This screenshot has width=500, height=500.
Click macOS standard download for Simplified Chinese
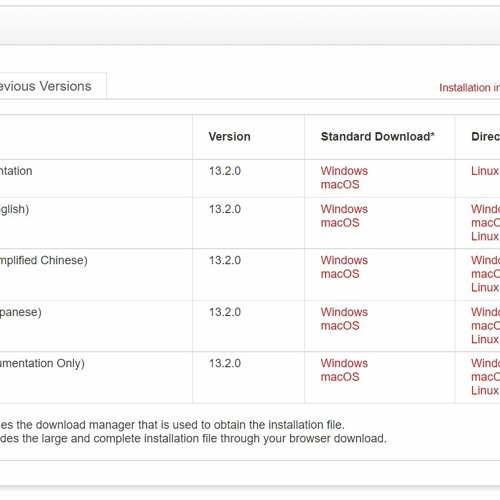[x=340, y=274]
